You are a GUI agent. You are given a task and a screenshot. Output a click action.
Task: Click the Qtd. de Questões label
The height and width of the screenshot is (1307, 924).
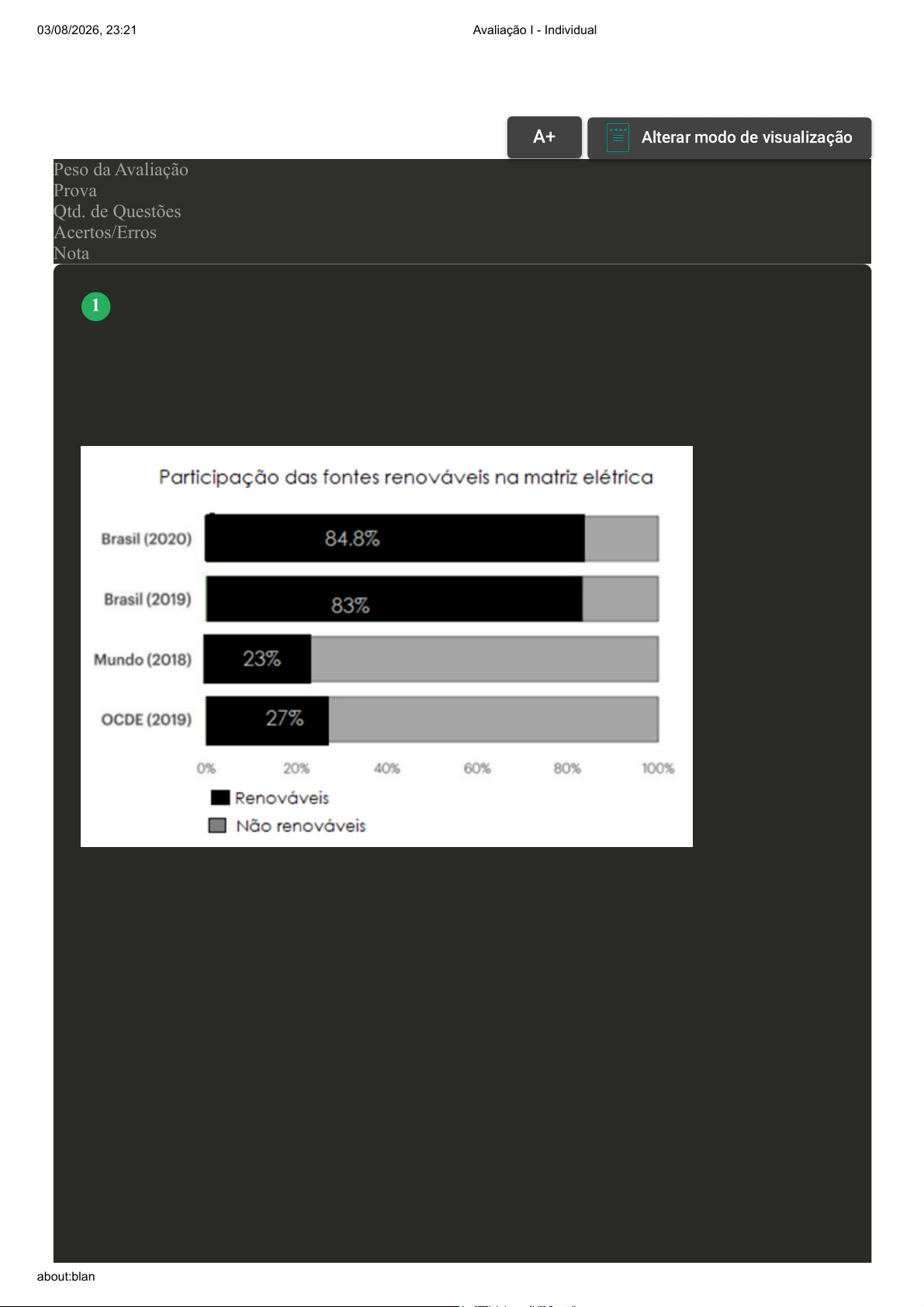(117, 211)
